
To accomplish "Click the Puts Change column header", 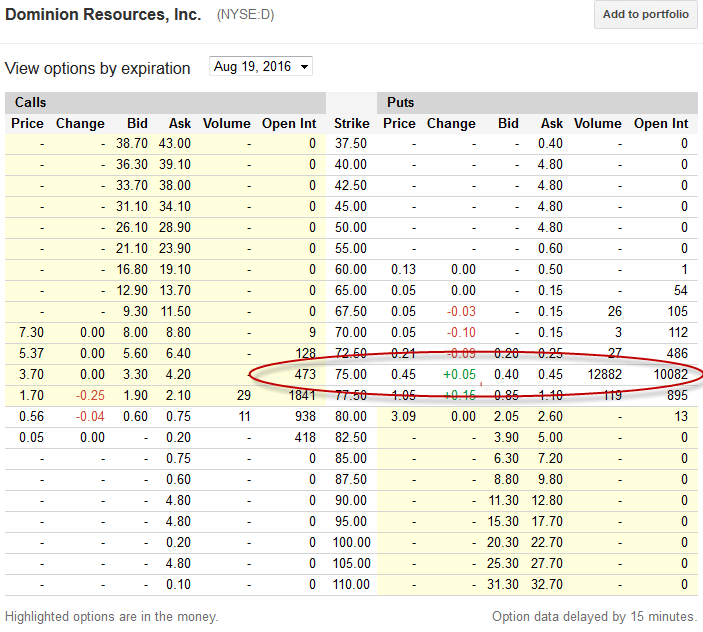I will click(x=451, y=123).
